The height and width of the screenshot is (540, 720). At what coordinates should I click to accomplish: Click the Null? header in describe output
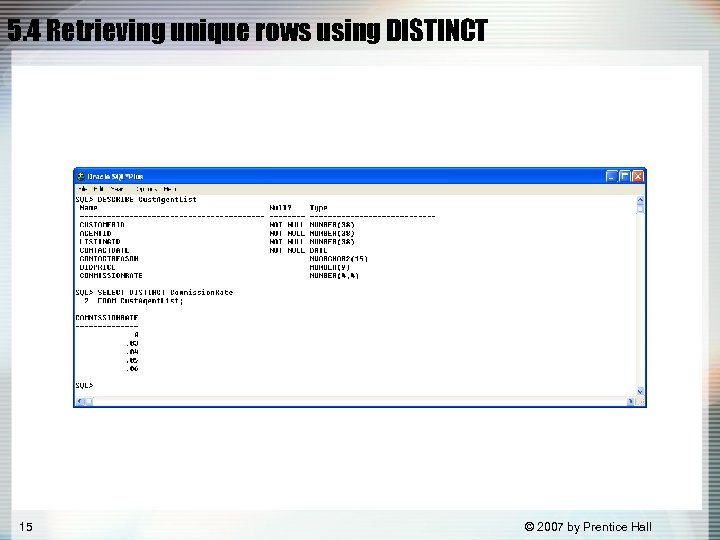[281, 208]
